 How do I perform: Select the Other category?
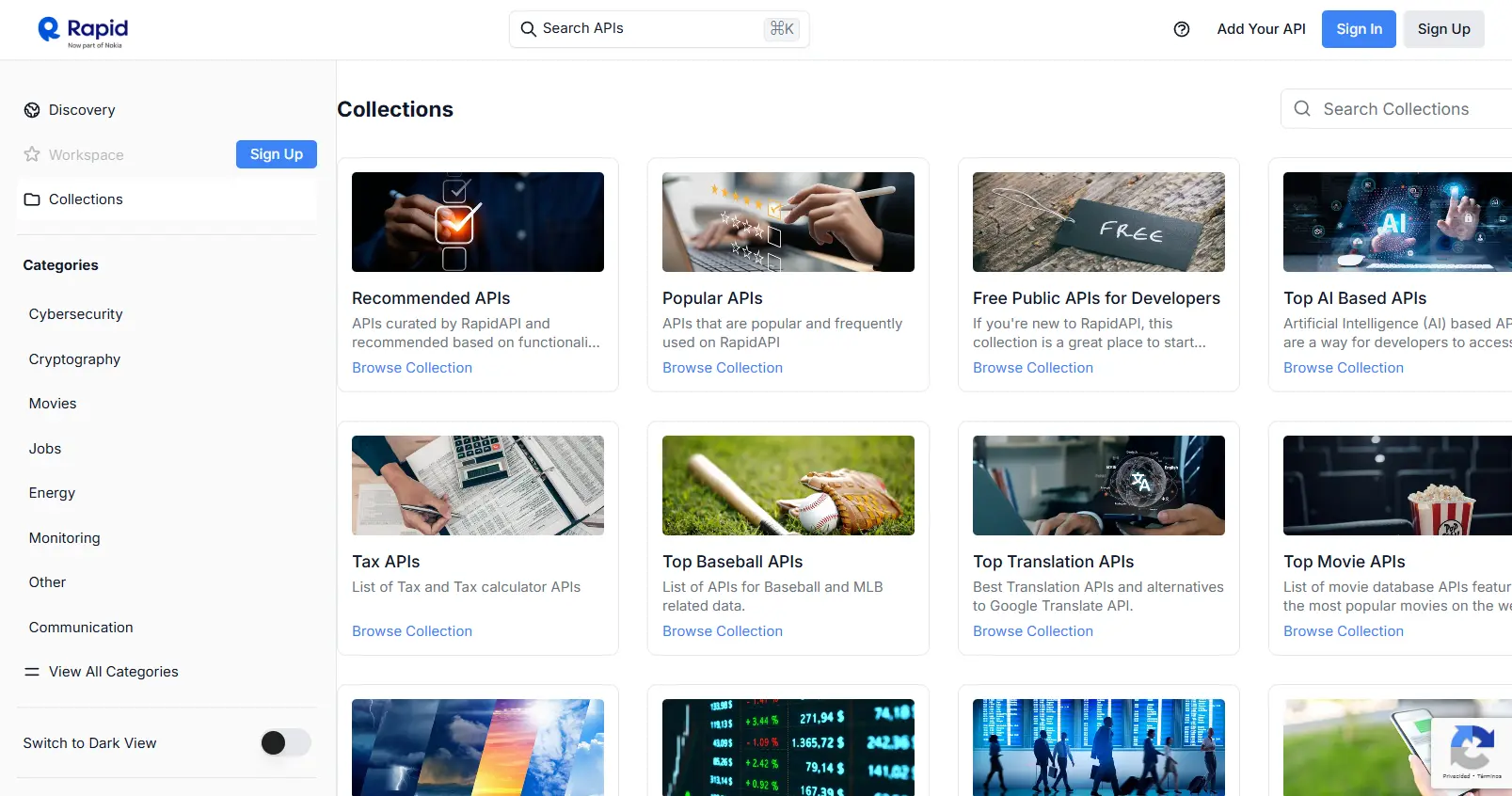47,582
